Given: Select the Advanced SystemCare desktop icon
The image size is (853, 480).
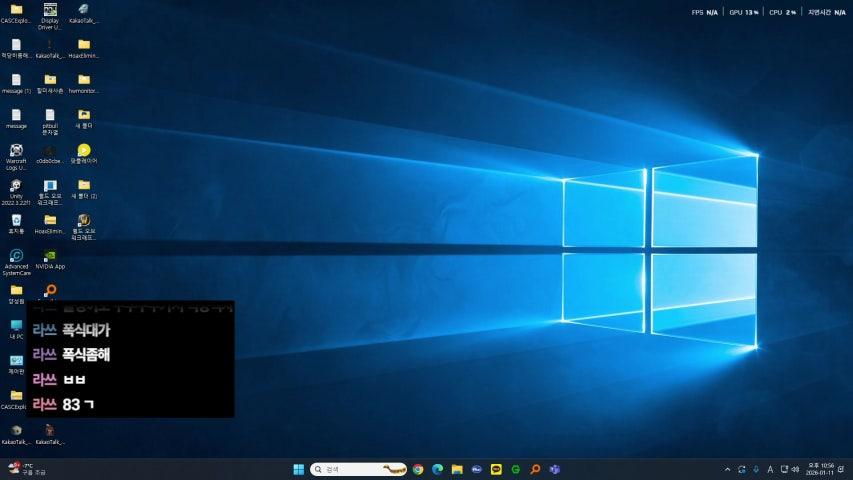Looking at the screenshot, I should pyautogui.click(x=16, y=256).
